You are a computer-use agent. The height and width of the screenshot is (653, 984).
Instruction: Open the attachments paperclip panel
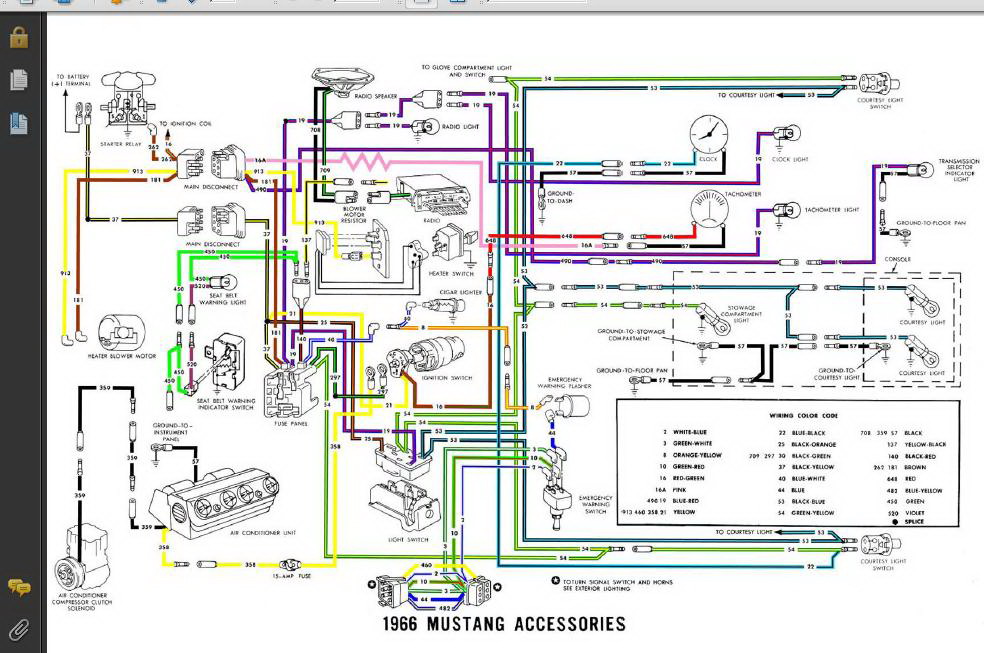(19, 629)
